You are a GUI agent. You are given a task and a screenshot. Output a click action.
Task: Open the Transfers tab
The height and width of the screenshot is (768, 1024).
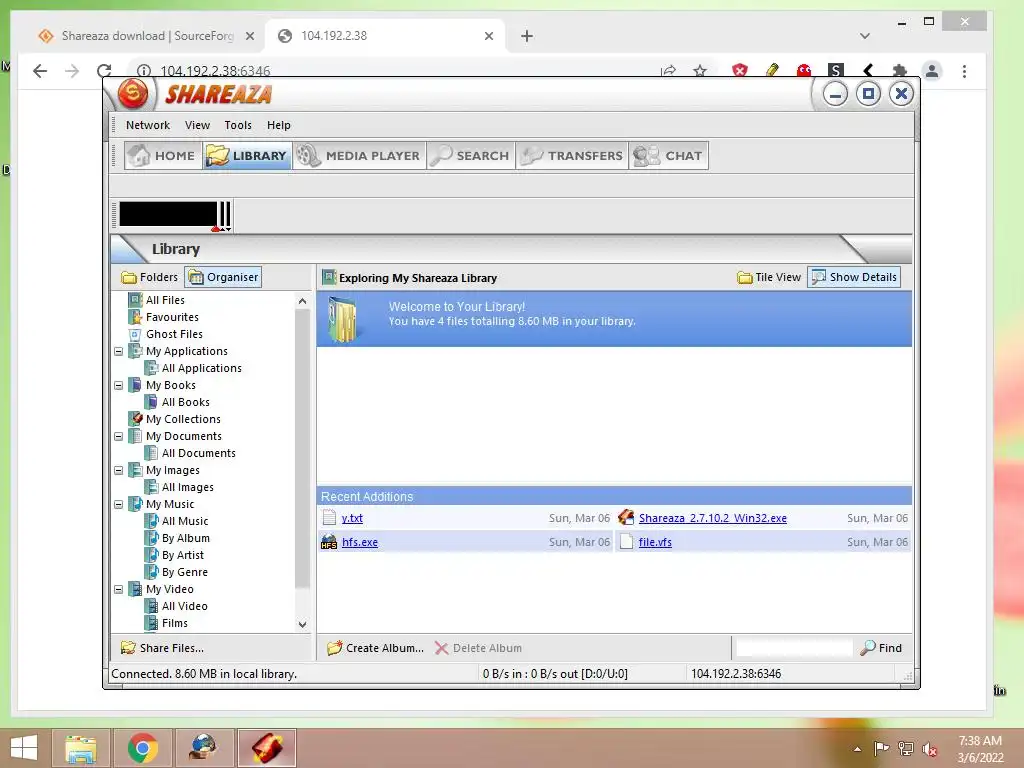[x=572, y=156]
